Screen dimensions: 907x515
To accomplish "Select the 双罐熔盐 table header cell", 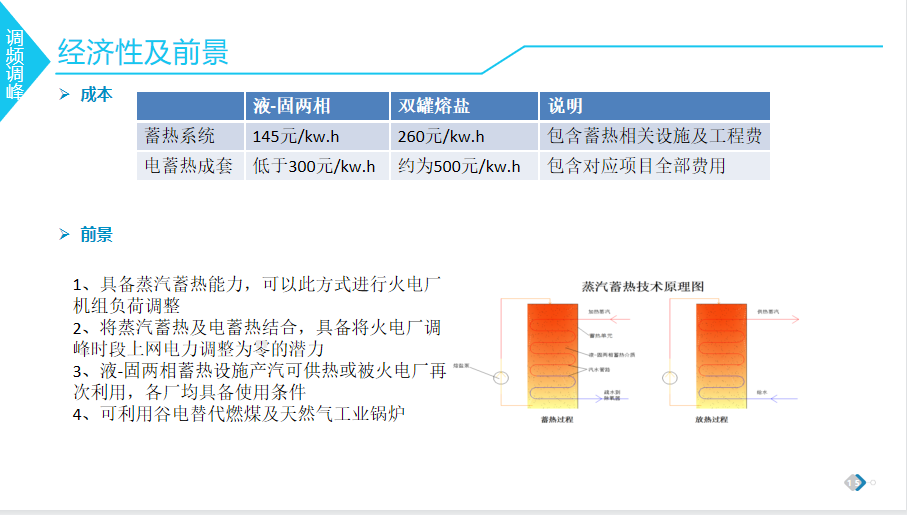I will click(464, 106).
